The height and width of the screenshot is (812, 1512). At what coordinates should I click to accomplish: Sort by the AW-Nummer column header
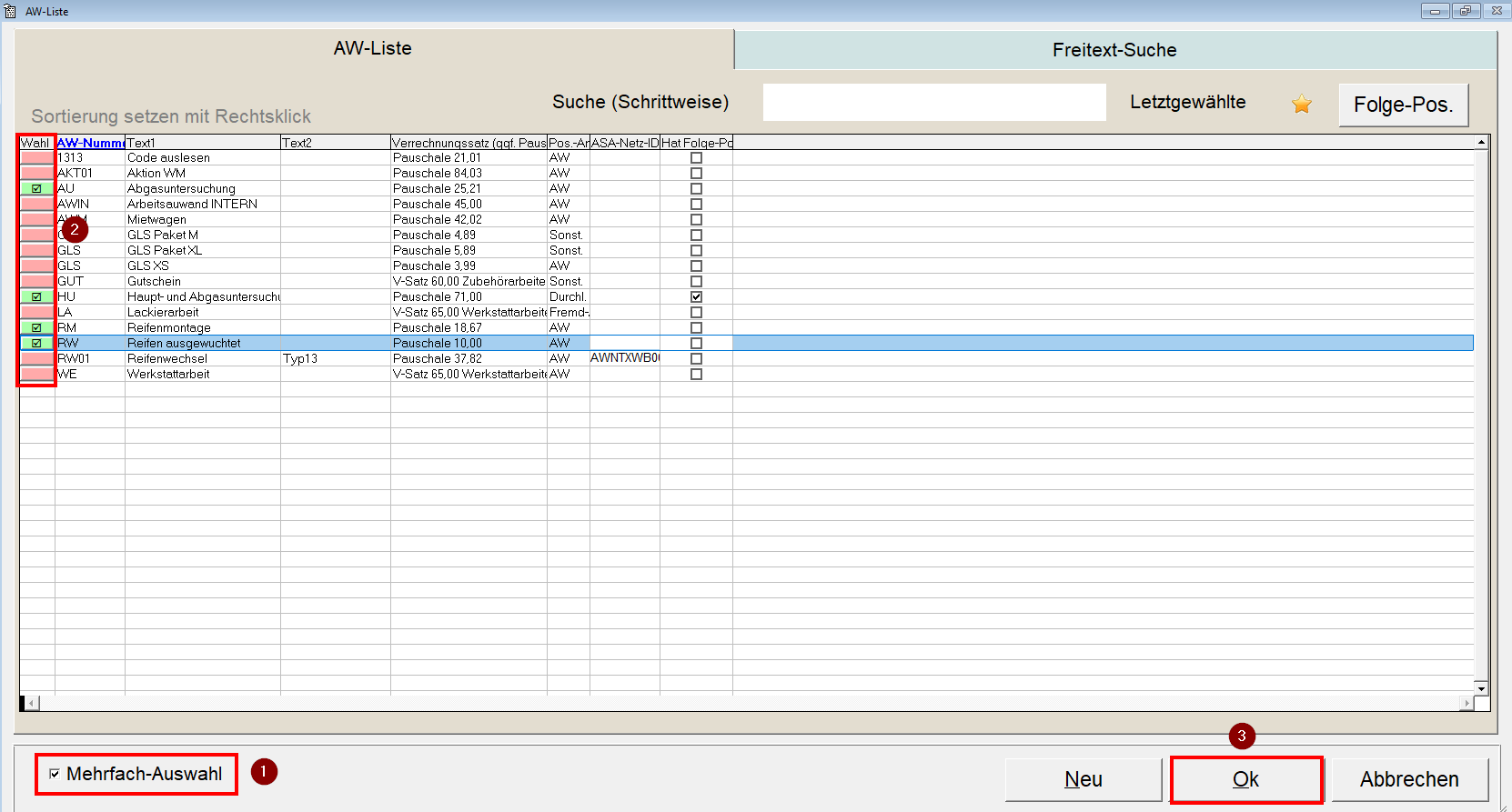click(x=90, y=143)
